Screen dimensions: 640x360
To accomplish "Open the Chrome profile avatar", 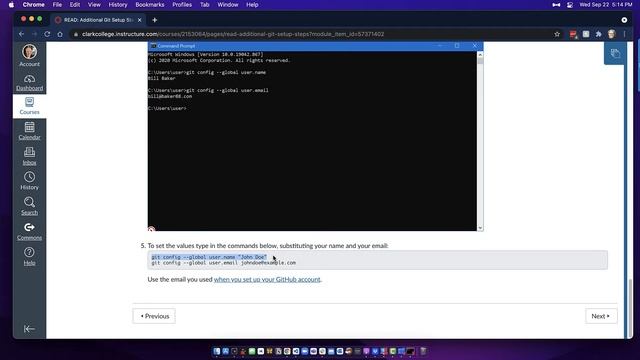I will 611,34.
